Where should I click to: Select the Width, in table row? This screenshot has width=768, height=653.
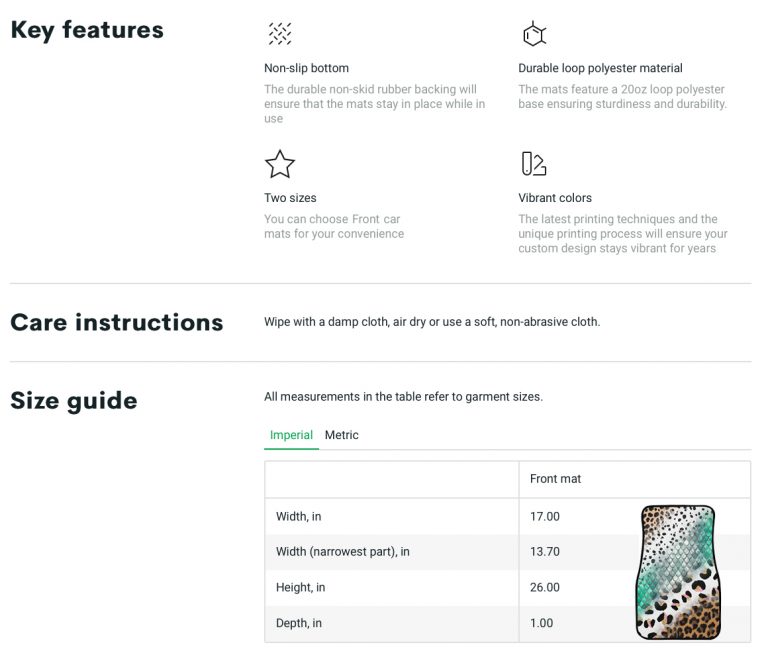pyautogui.click(x=507, y=516)
